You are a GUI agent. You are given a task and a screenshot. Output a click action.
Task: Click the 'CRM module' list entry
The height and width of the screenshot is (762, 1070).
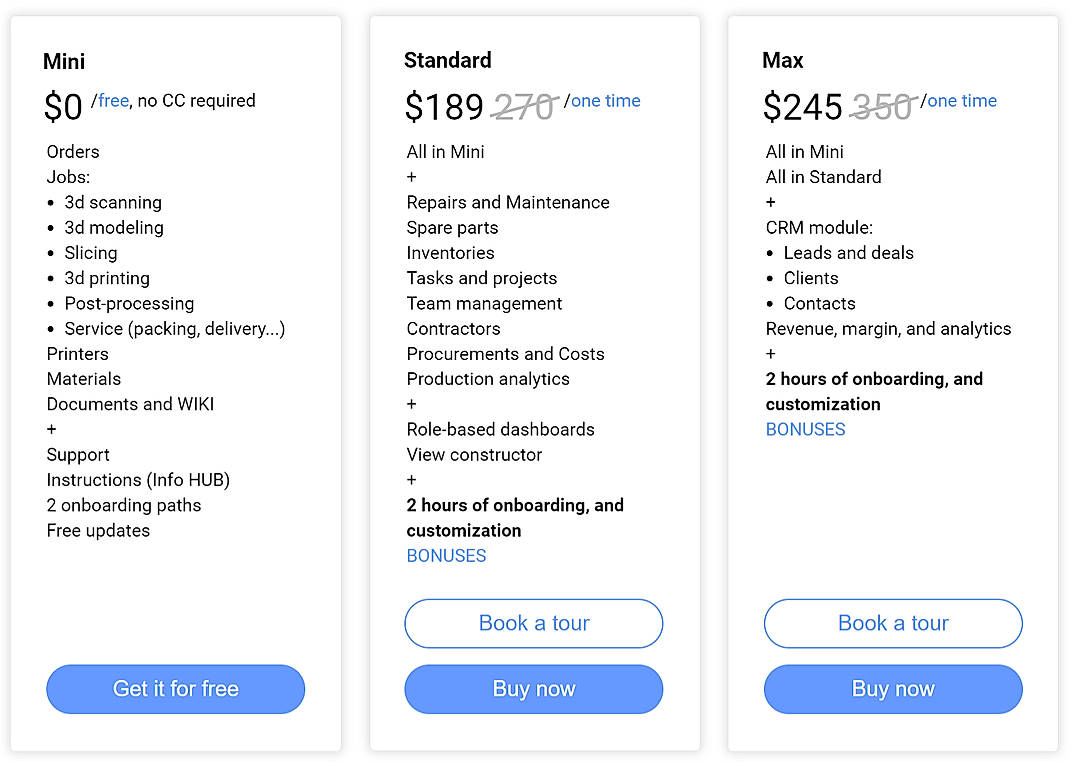pos(819,227)
